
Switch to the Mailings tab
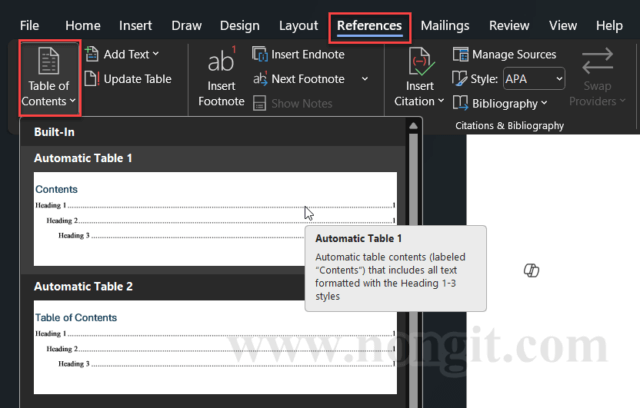[445, 26]
